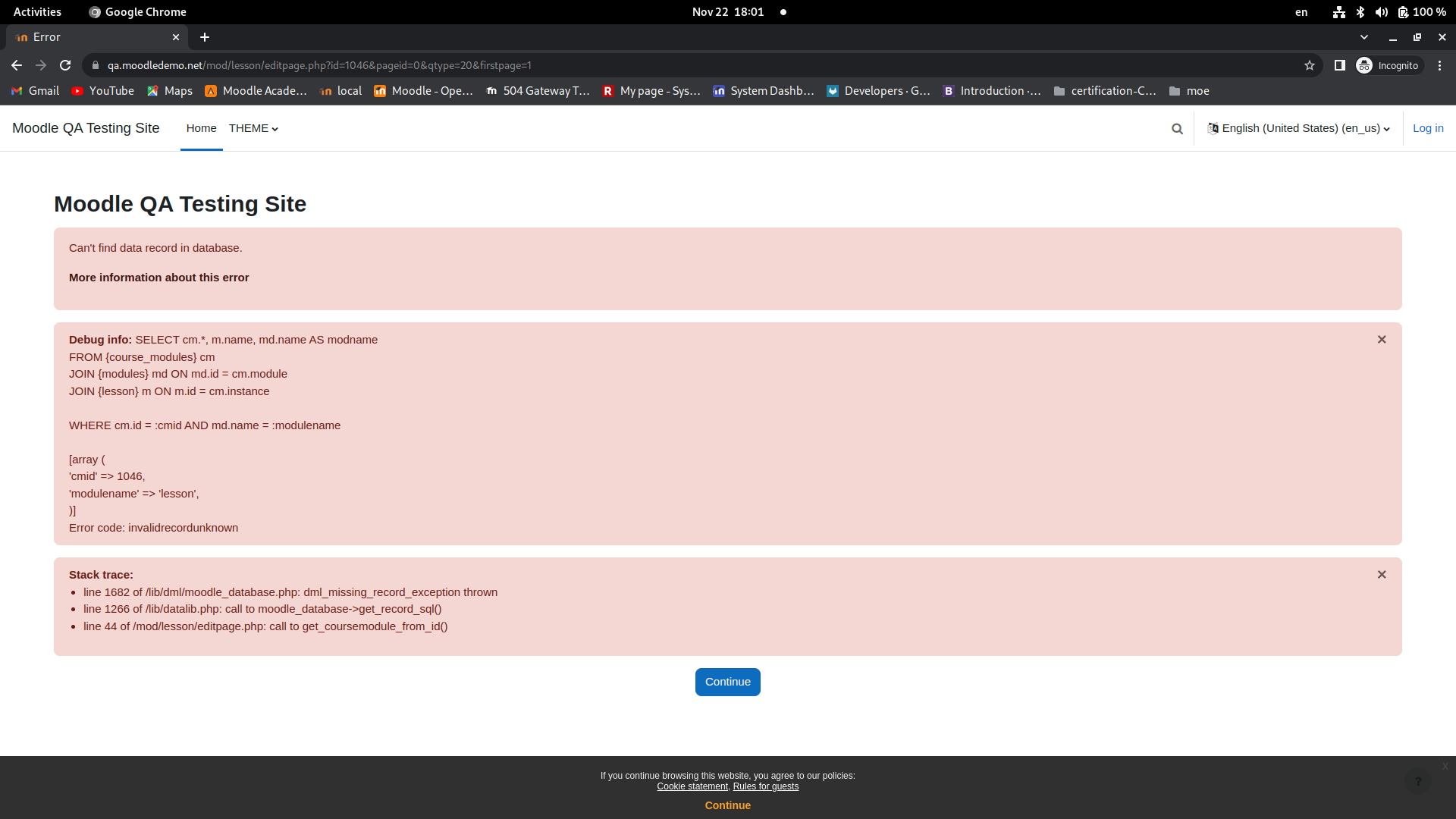Open English (United States) language selector
The height and width of the screenshot is (819, 1456).
(1298, 129)
